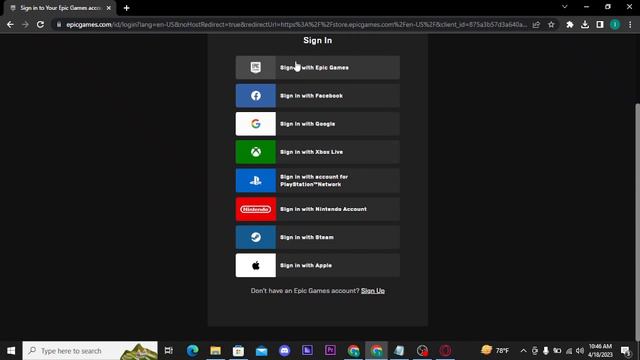Choose Sign in with Apple

point(318,265)
